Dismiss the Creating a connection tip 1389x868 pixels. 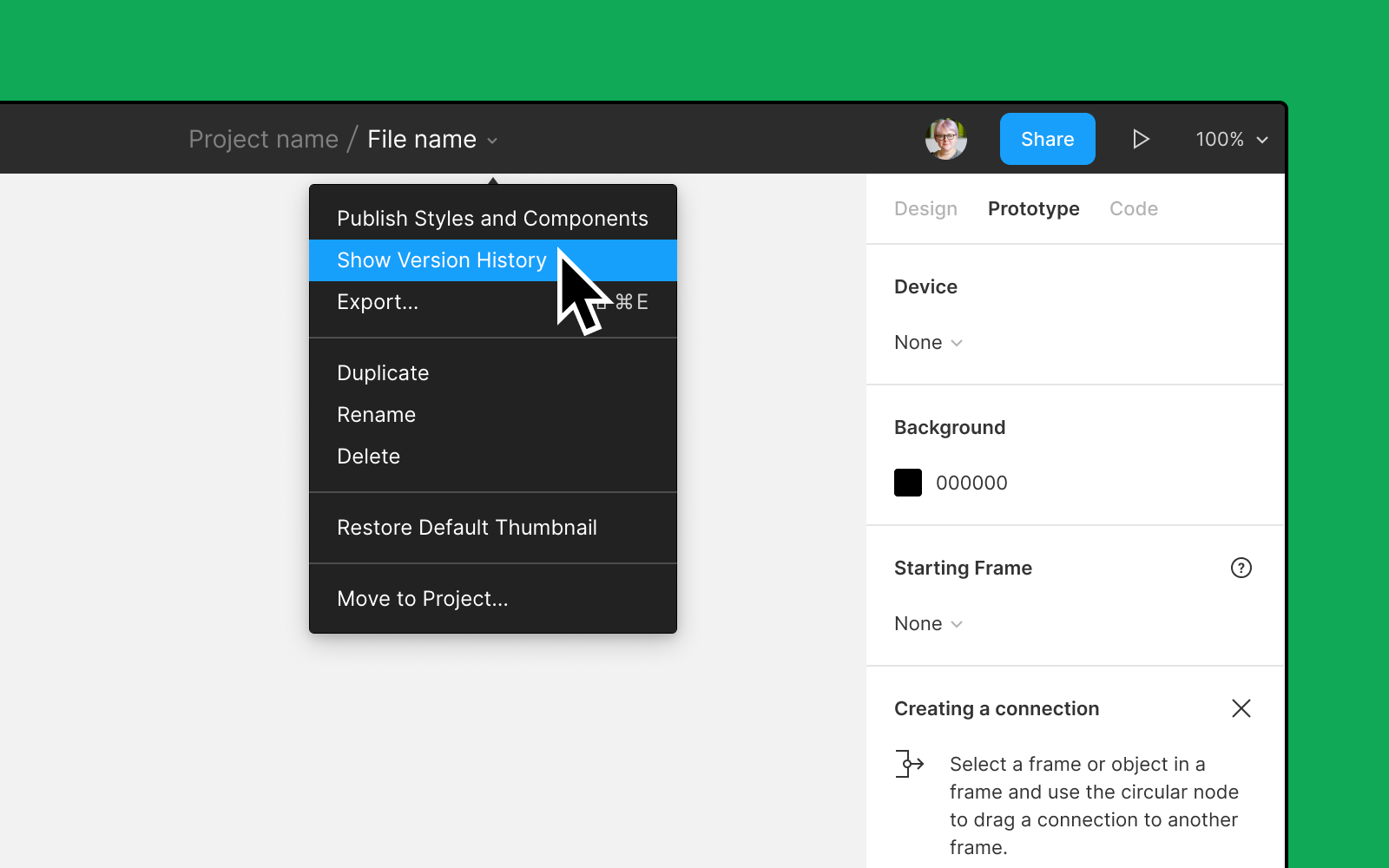pos(1241,708)
